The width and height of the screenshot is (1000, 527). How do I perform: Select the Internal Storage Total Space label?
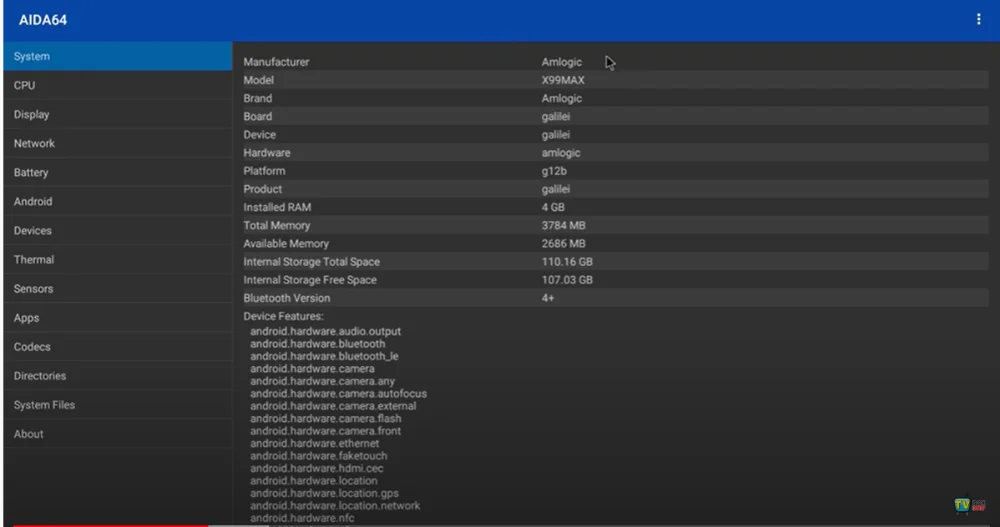[311, 262]
